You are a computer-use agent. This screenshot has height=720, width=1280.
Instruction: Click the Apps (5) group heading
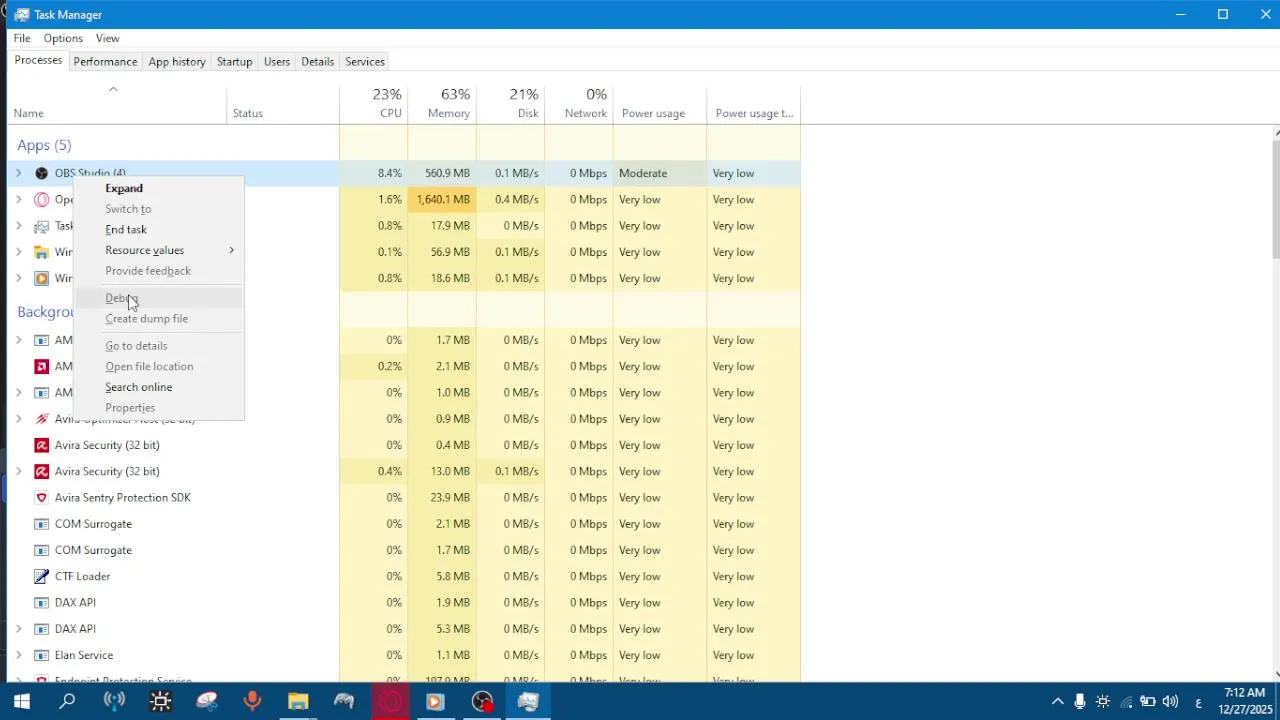coord(44,145)
